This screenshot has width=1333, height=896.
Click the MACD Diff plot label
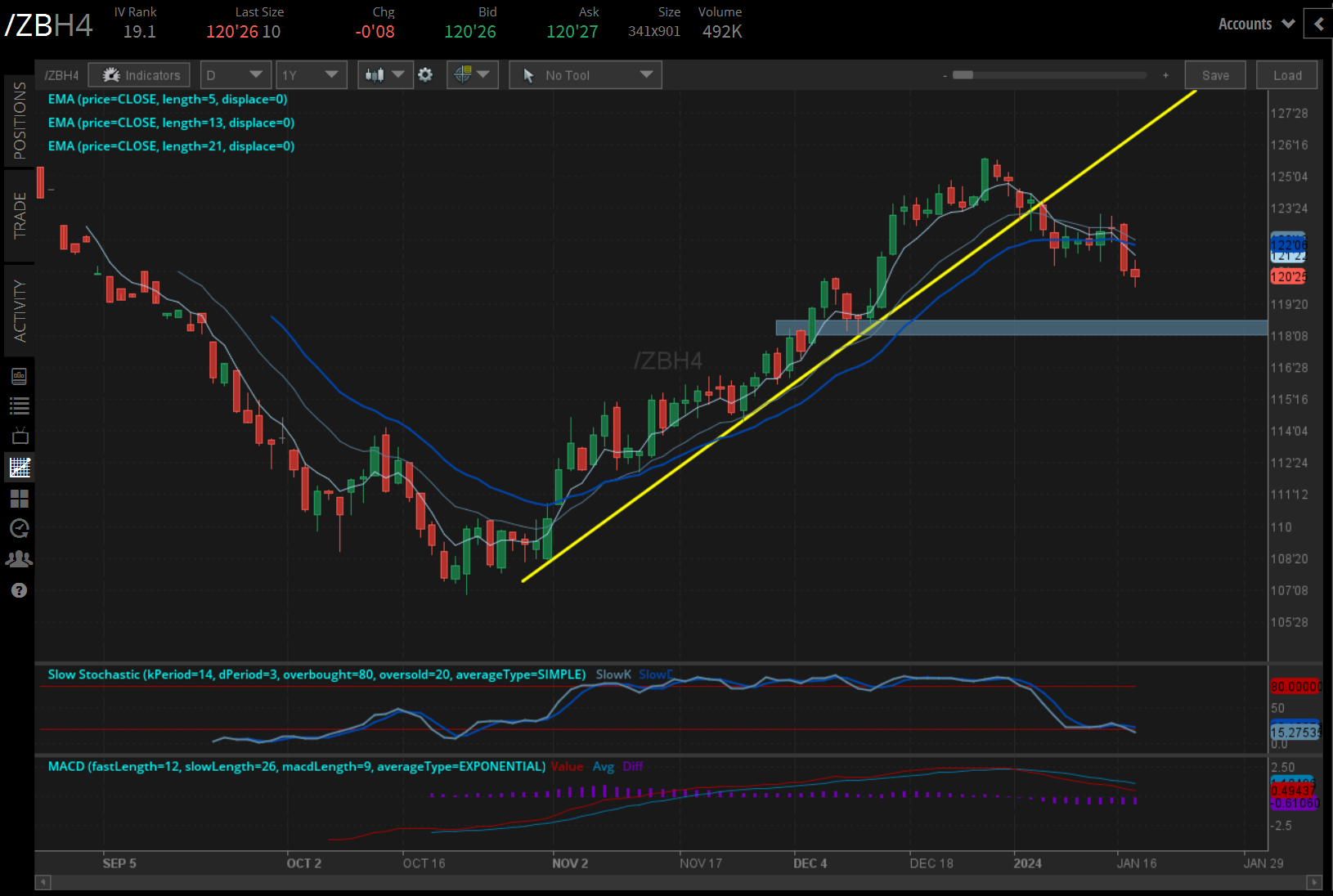(x=633, y=766)
